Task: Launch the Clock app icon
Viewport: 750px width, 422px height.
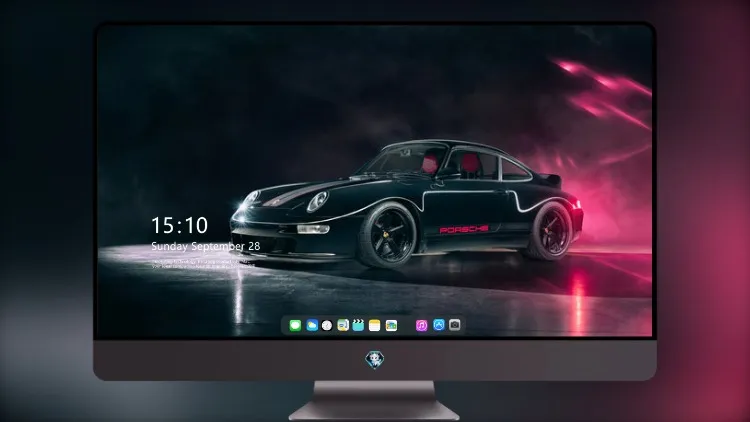Action: 327,325
